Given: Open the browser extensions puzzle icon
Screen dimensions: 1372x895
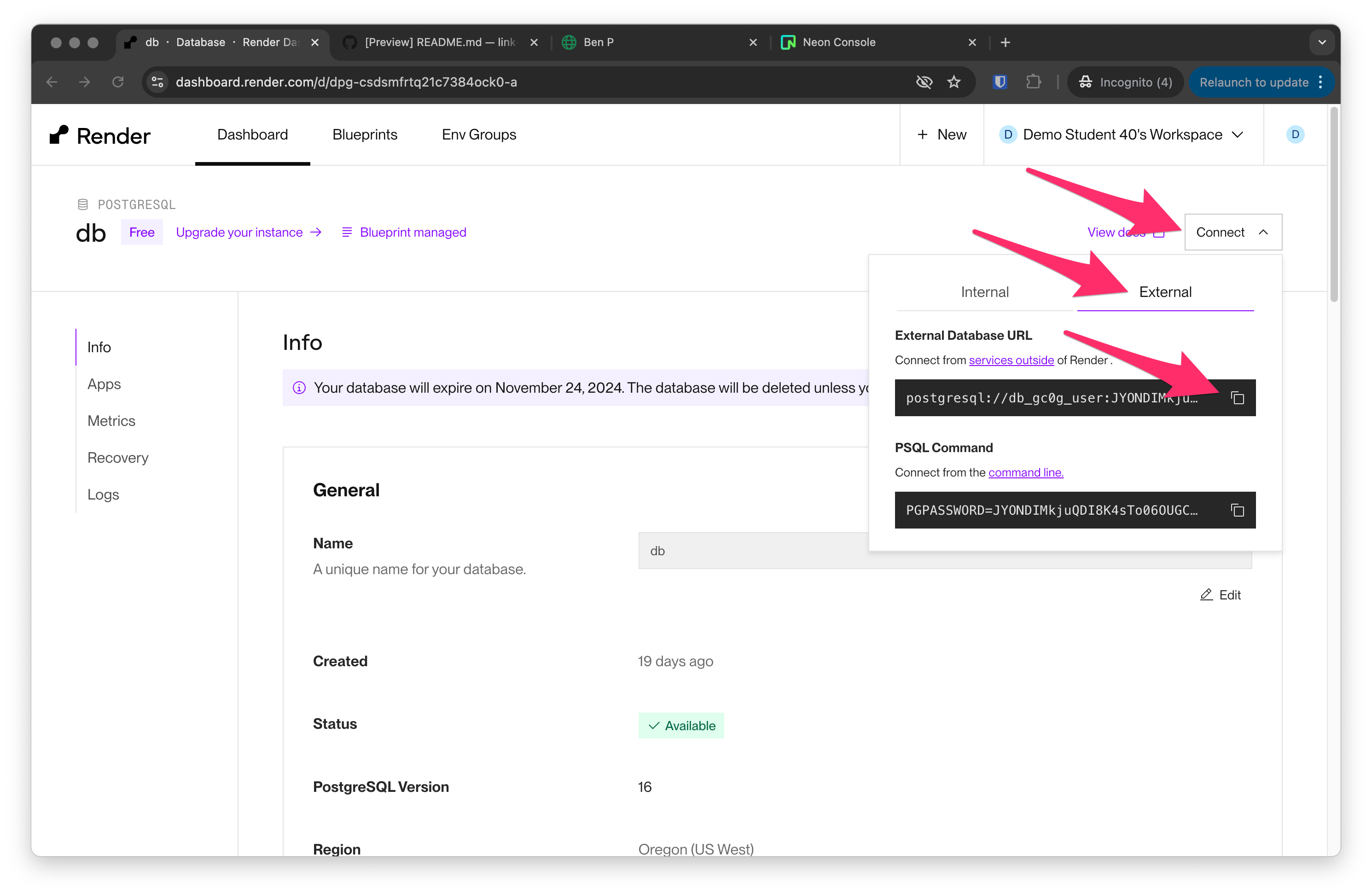Looking at the screenshot, I should click(x=1033, y=82).
